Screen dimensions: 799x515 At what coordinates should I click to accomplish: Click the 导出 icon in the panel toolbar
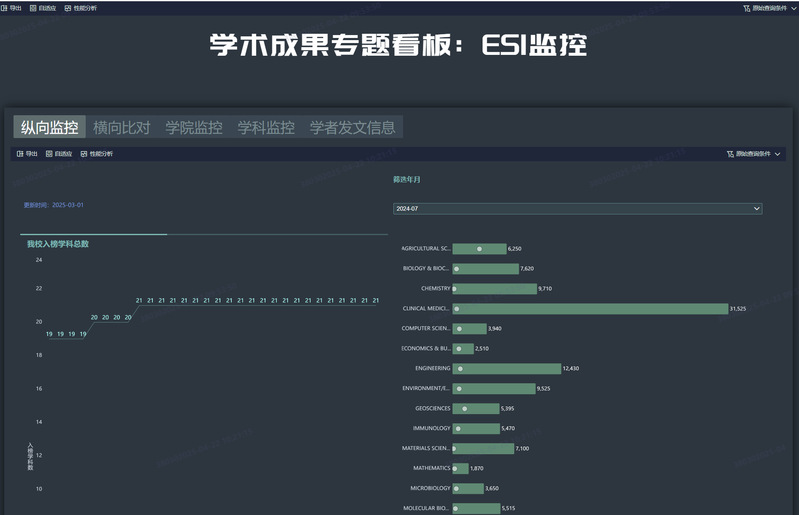[20, 154]
